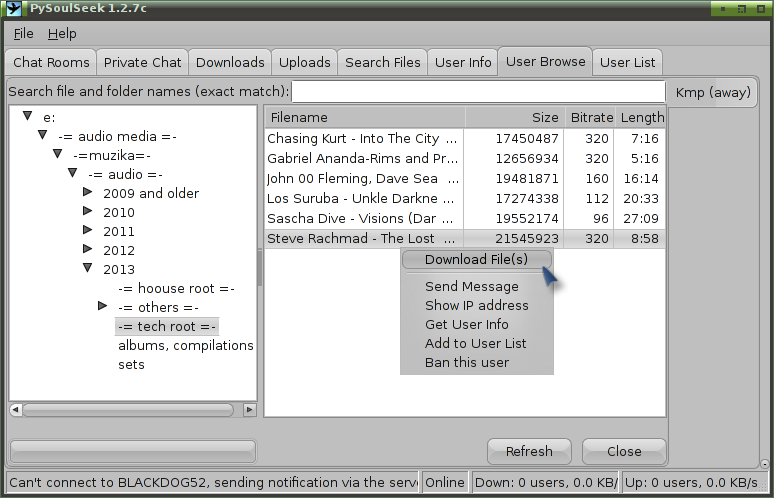Open the Help menu
The image size is (774, 498).
click(x=62, y=34)
